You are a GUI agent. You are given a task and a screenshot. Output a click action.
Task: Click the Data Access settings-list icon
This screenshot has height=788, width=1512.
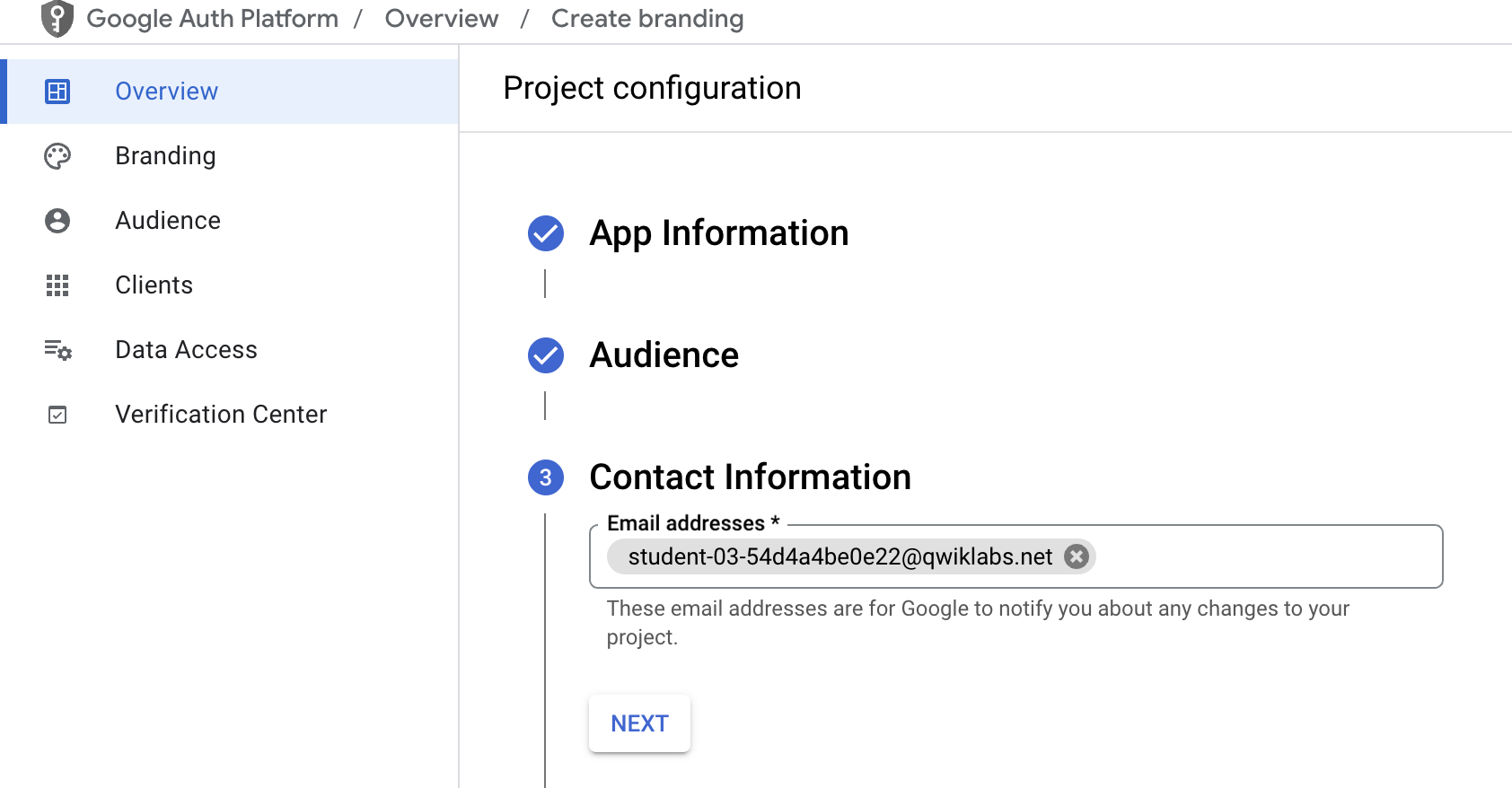[x=58, y=350]
